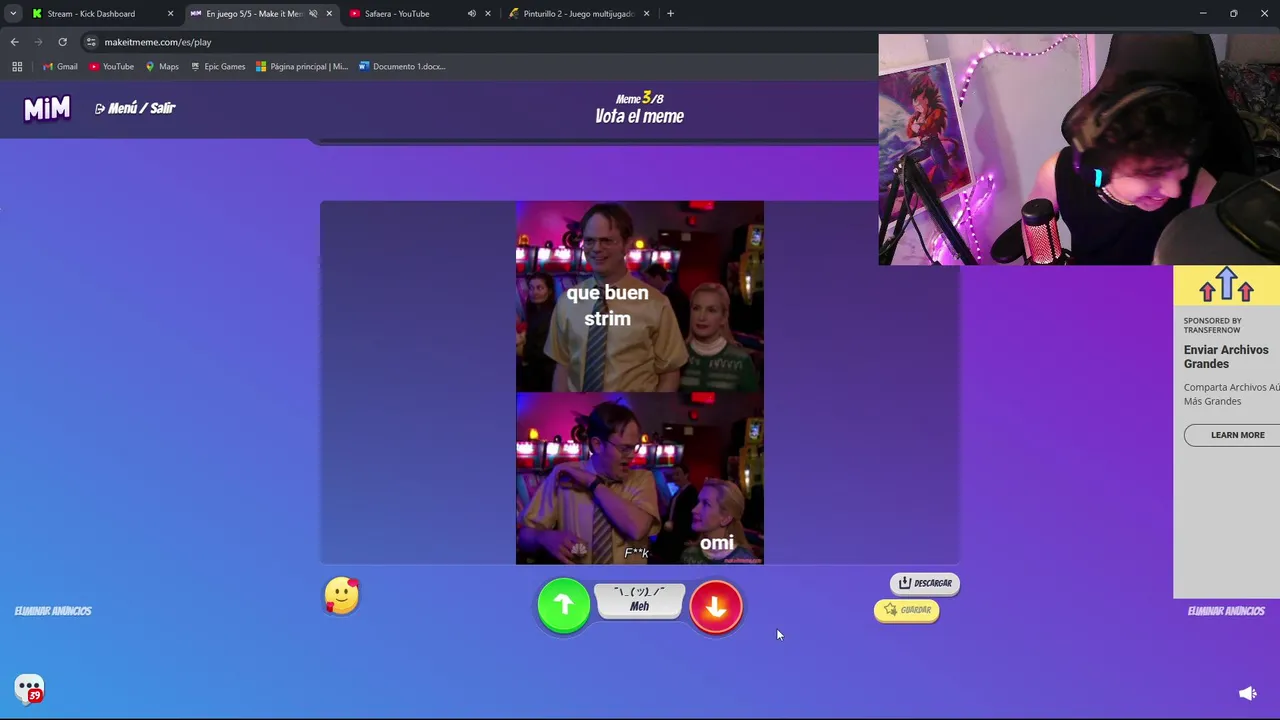Open the emoji reaction picker
Image resolution: width=1280 pixels, height=720 pixels.
click(341, 596)
